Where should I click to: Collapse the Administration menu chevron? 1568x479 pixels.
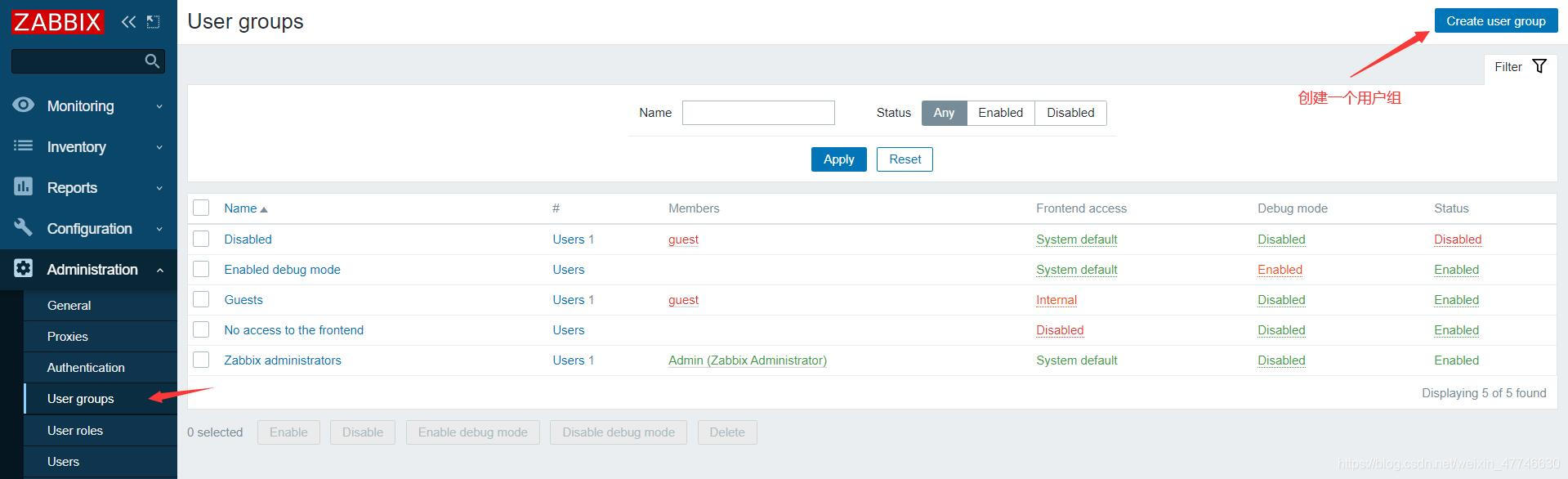click(x=159, y=270)
